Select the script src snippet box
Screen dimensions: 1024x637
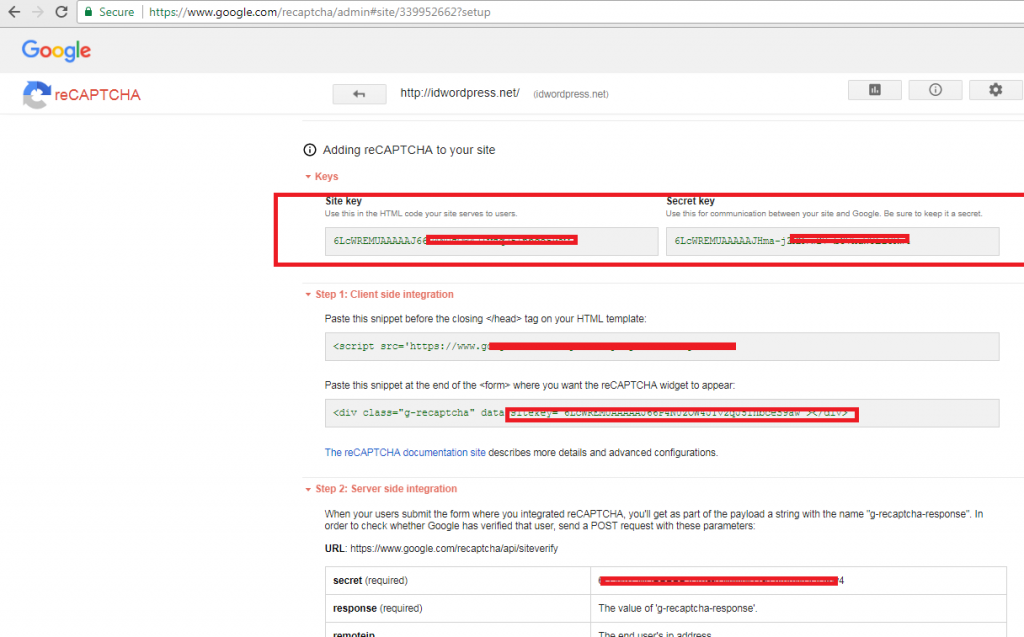pos(662,346)
